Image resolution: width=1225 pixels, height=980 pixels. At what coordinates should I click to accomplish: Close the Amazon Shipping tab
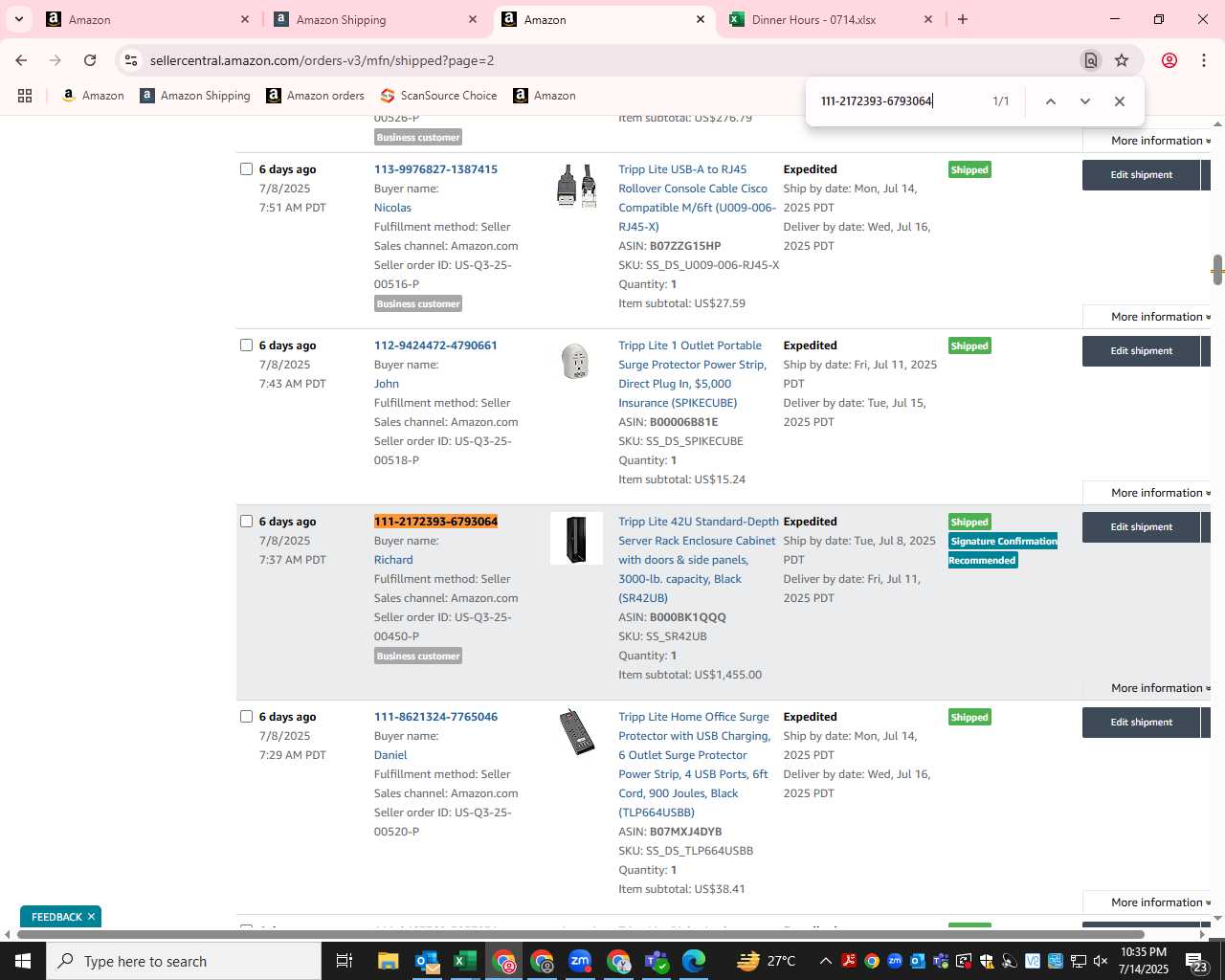(x=473, y=19)
